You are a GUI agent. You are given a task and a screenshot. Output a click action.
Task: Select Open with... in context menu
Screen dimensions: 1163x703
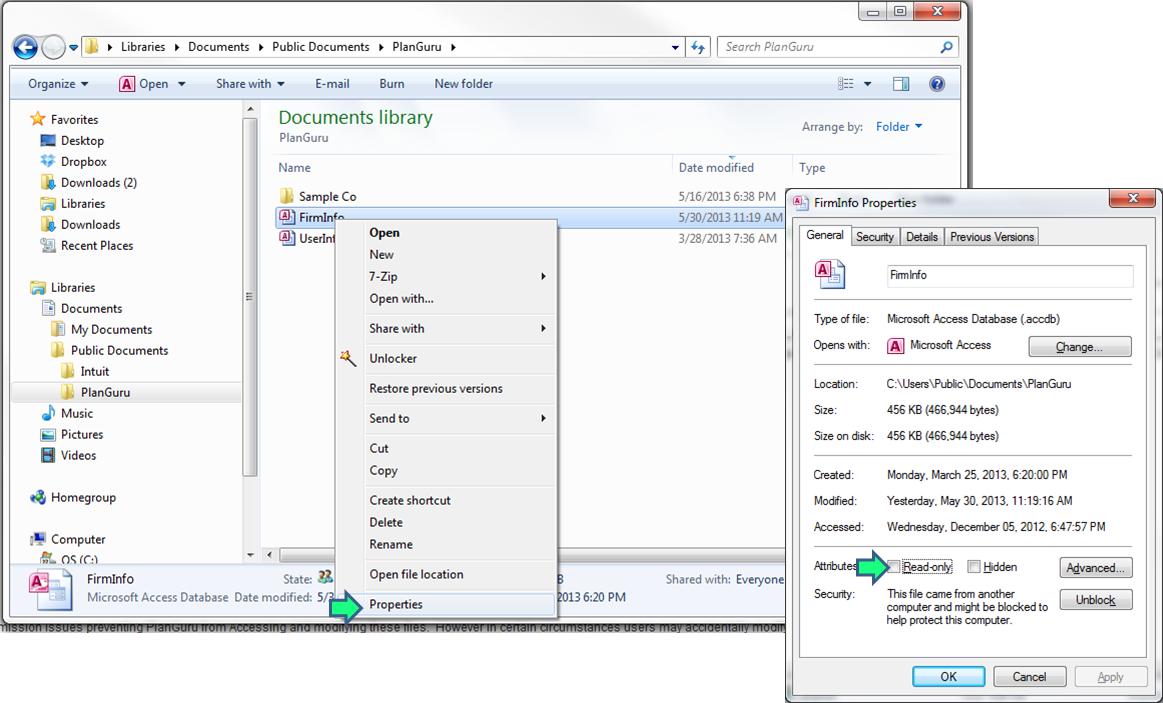[x=447, y=299]
